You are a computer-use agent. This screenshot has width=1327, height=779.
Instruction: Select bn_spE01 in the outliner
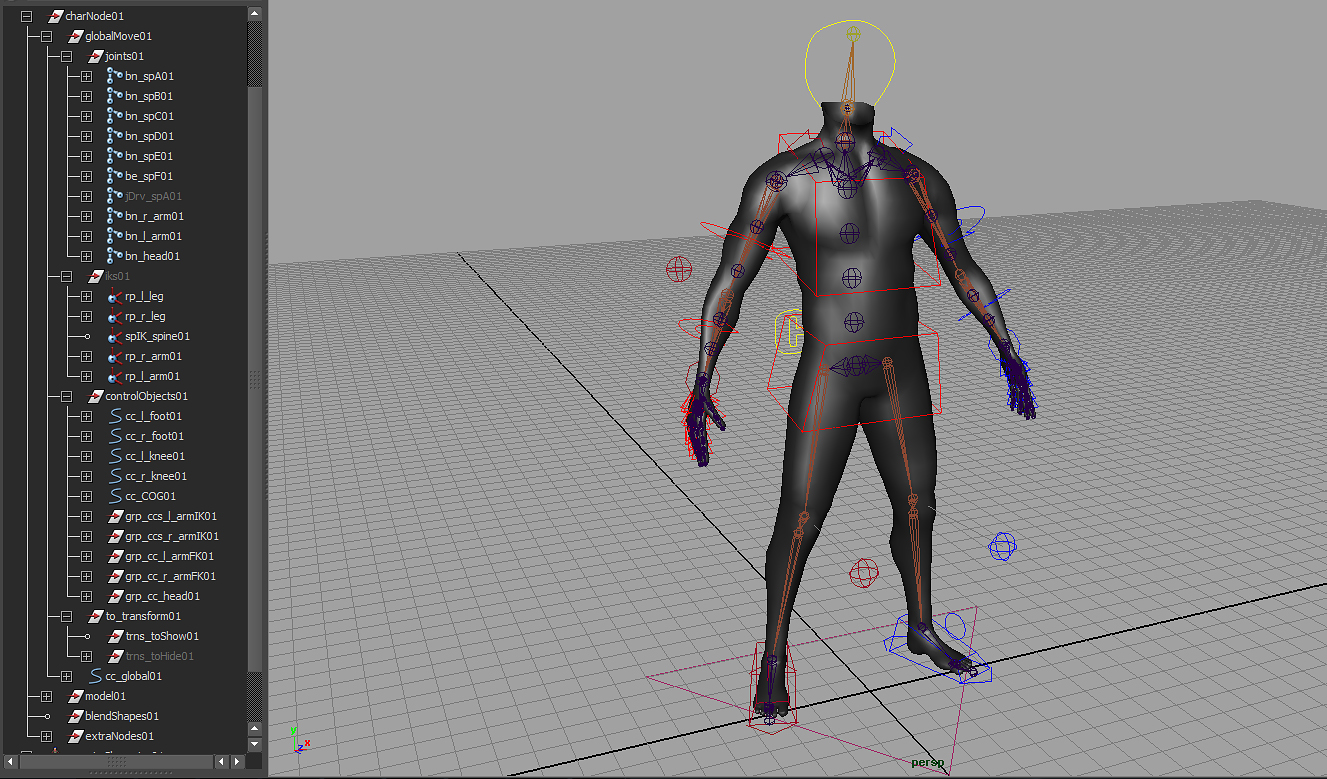point(149,156)
